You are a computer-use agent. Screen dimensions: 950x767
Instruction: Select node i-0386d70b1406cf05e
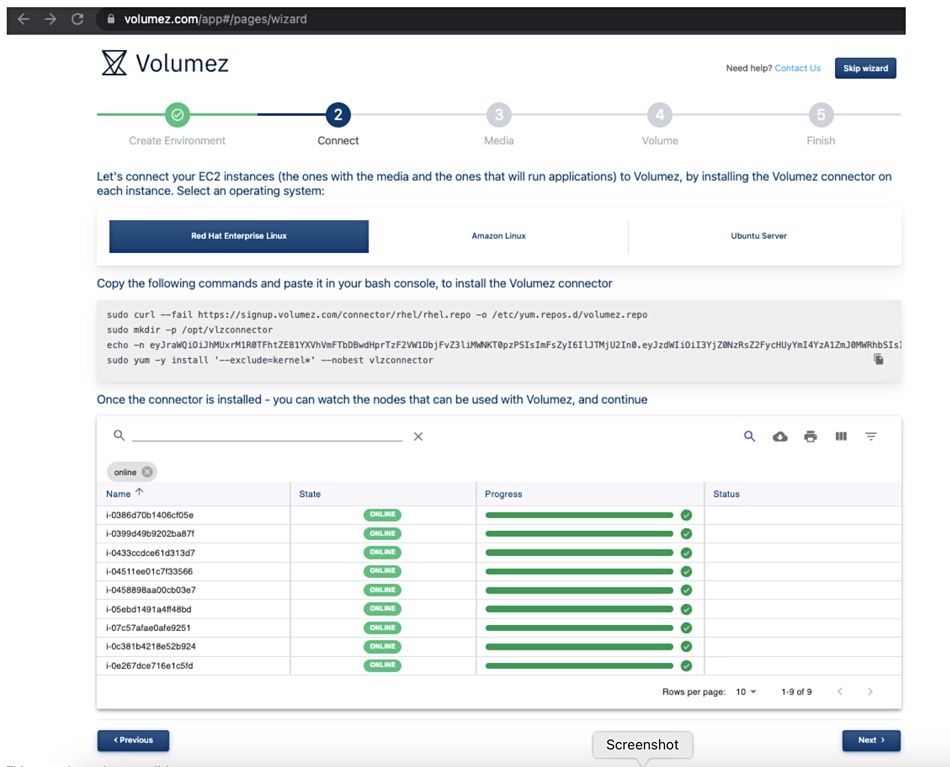150,515
